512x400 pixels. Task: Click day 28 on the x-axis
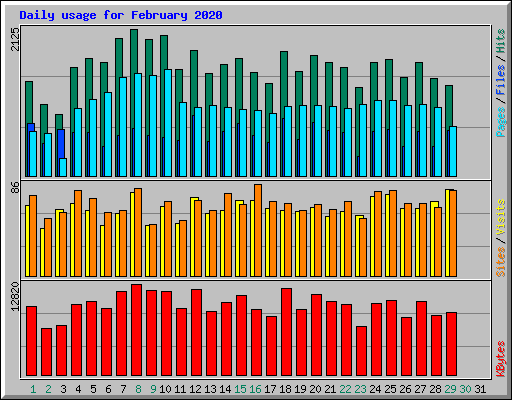click(x=435, y=389)
